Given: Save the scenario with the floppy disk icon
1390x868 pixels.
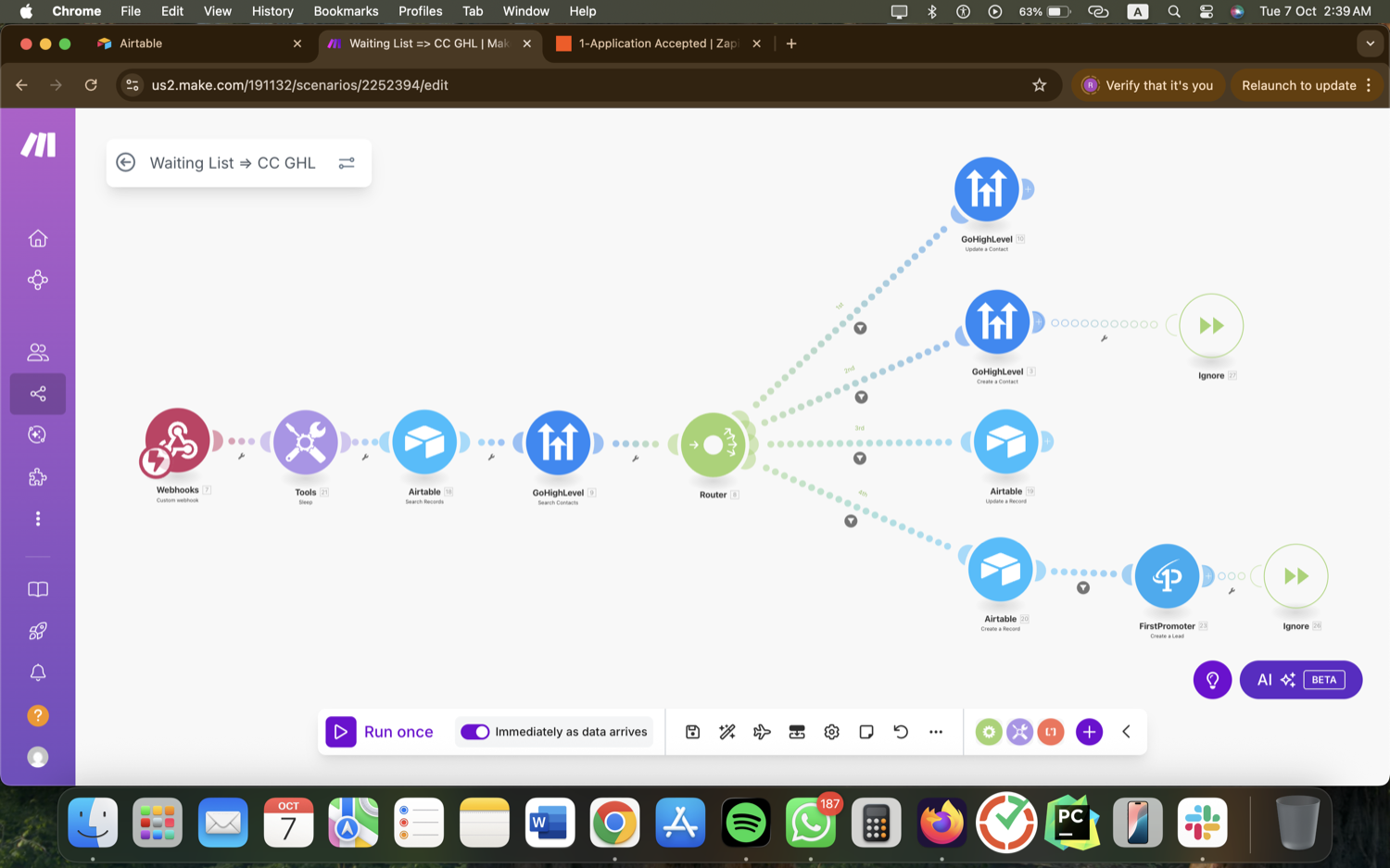Looking at the screenshot, I should pos(692,732).
